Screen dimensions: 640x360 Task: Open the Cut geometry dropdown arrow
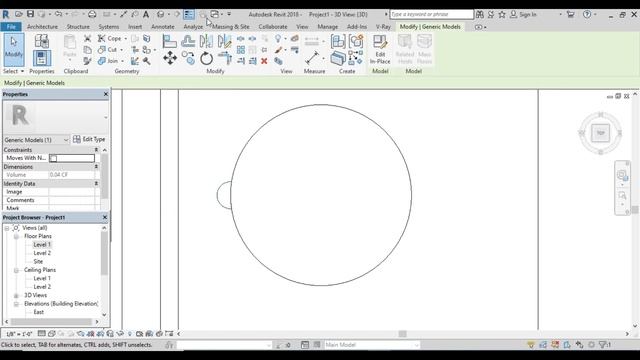122,50
